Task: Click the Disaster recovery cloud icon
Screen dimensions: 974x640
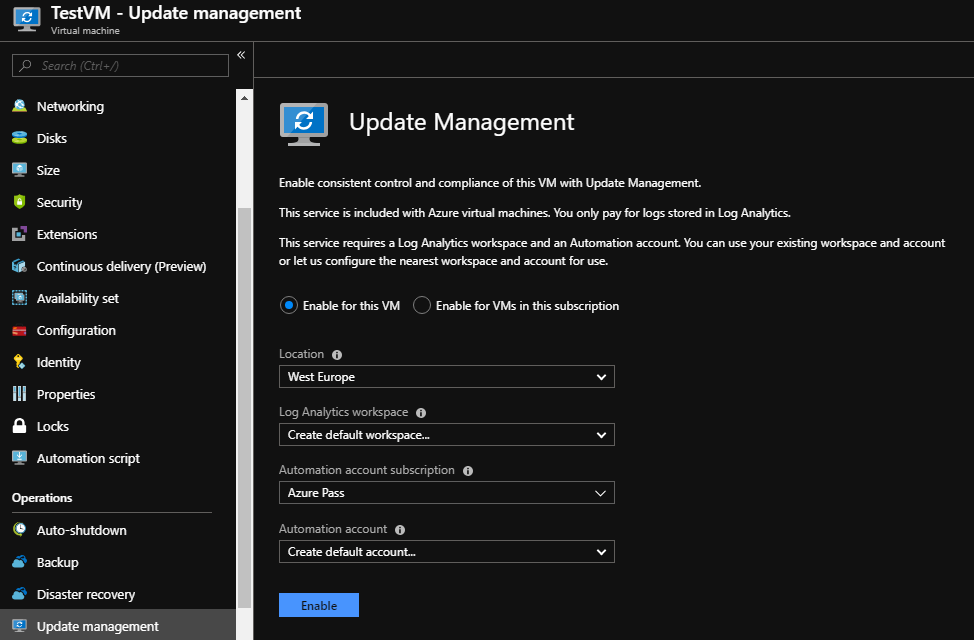Action: coord(19,594)
